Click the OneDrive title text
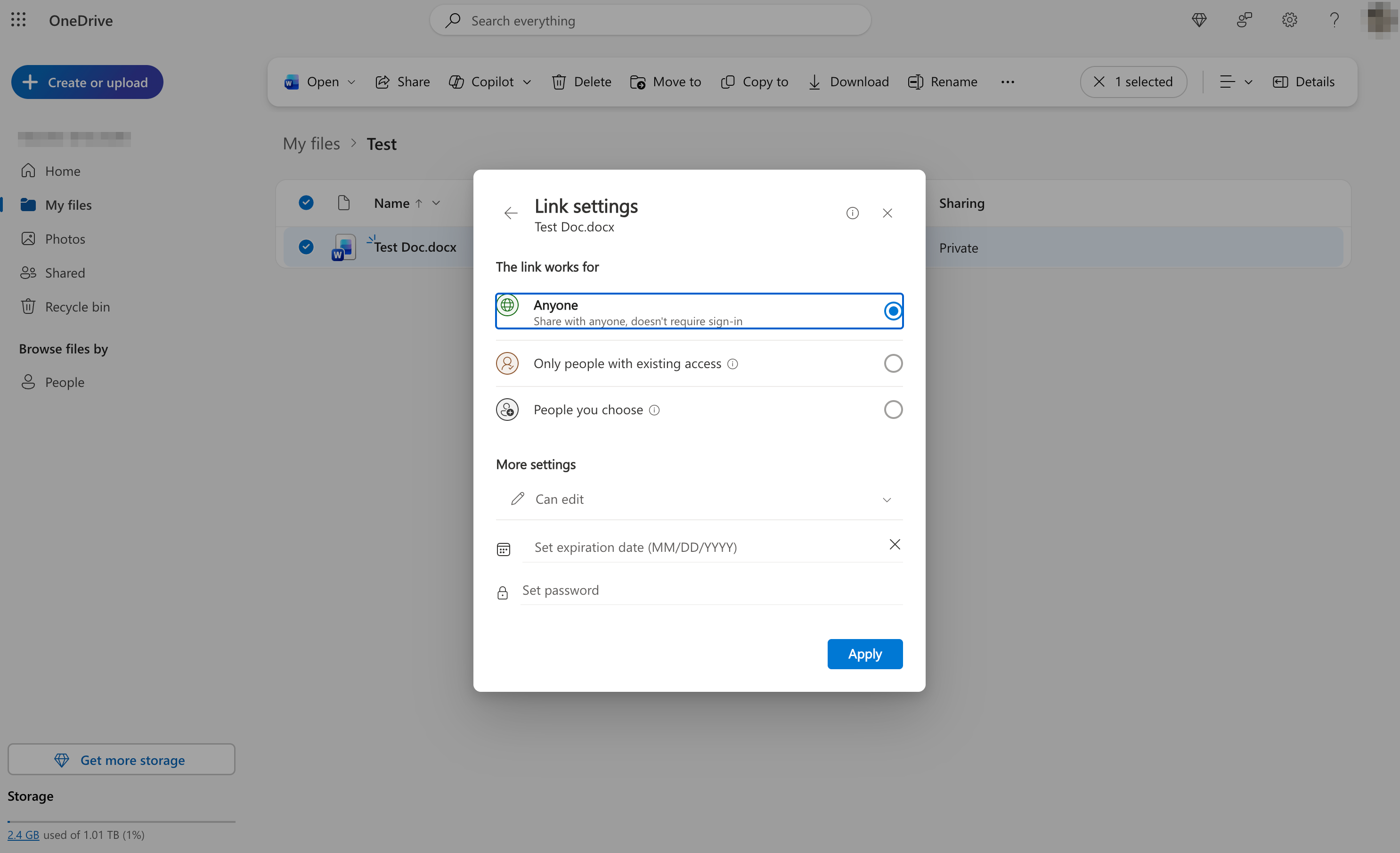 click(x=81, y=20)
